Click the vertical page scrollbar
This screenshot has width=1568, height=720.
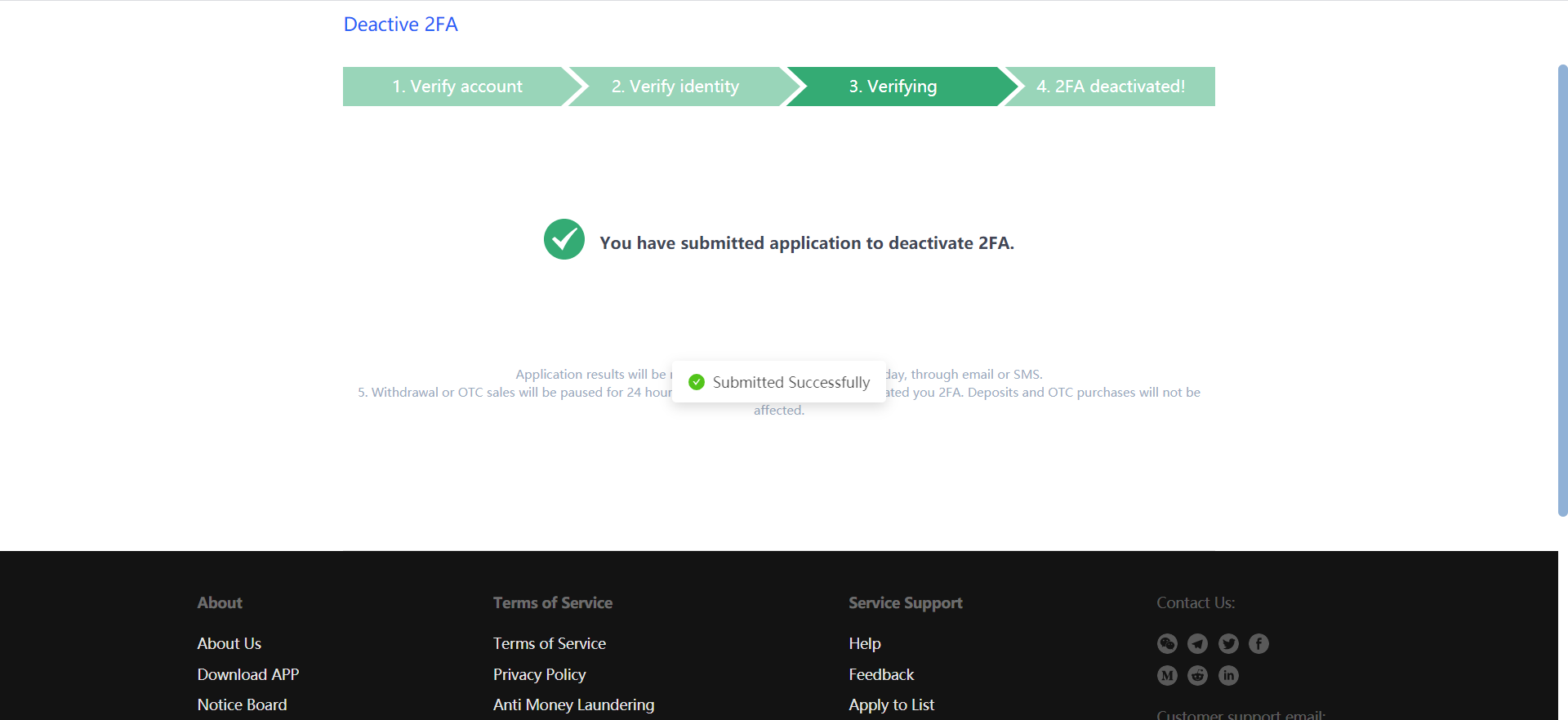(1562, 290)
